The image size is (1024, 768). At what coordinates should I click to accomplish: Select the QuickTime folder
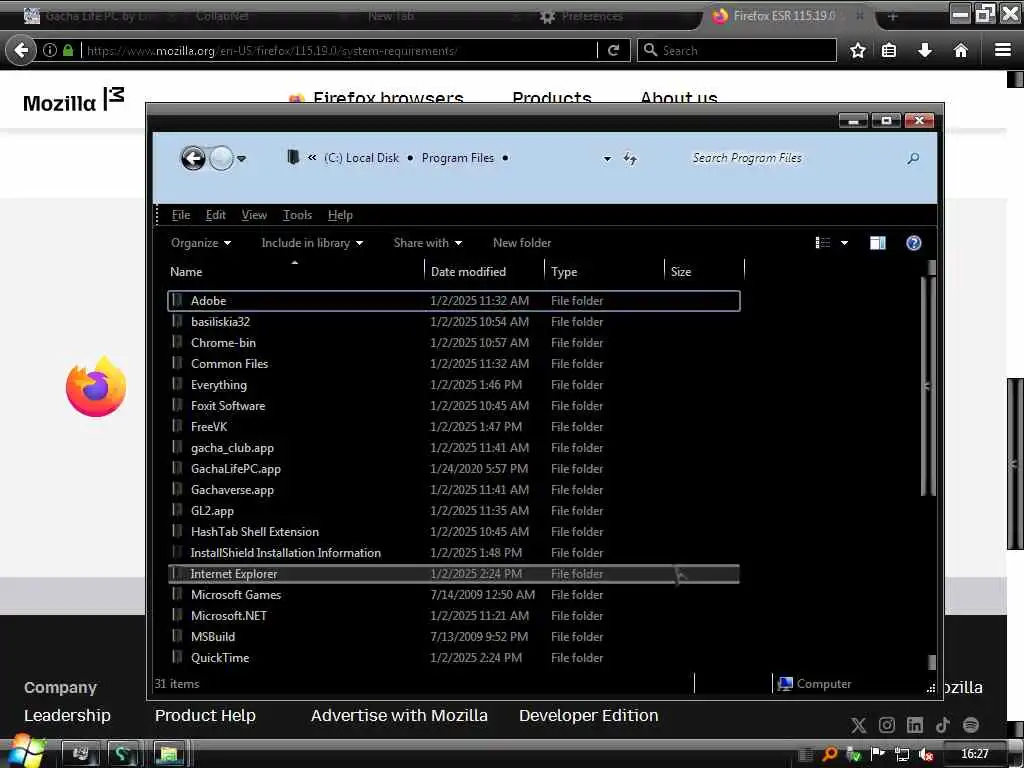point(454,658)
